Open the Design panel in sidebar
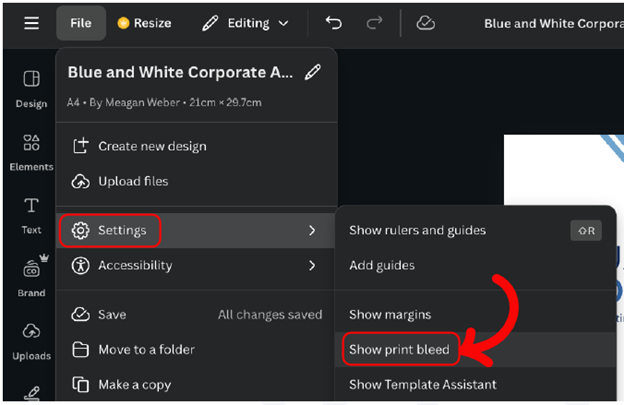Image resolution: width=624 pixels, height=405 pixels. tap(31, 87)
